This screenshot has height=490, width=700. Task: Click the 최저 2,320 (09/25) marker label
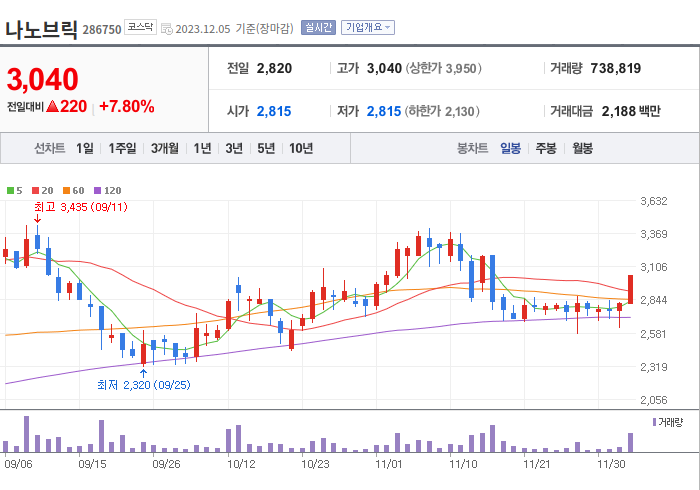pyautogui.click(x=144, y=385)
